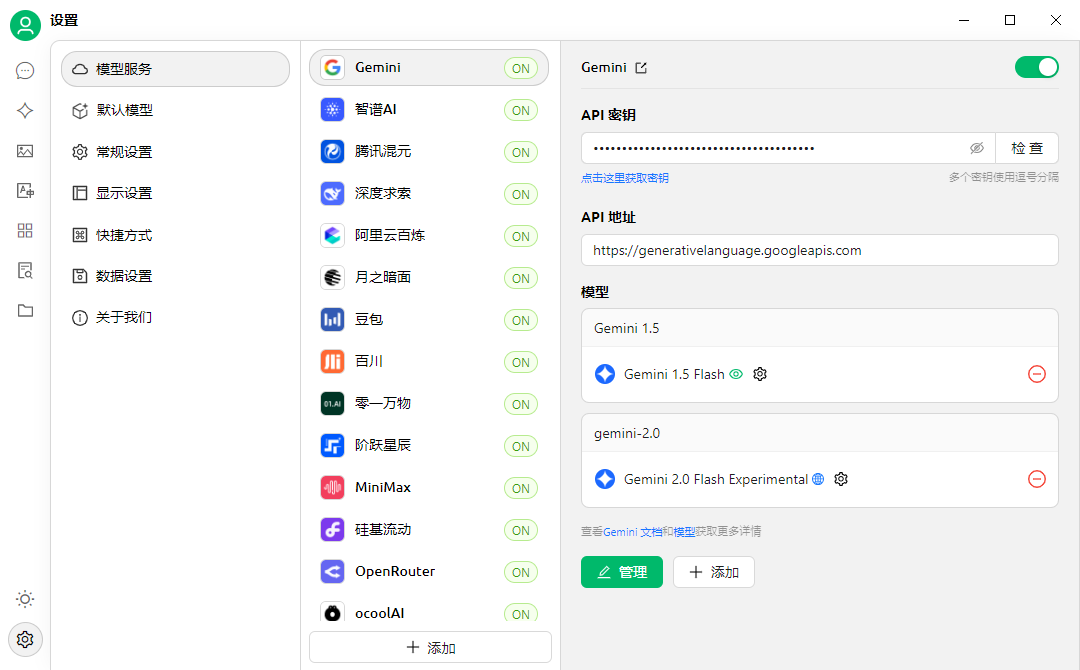Collapse the Gemini 1.5 group header

(x=820, y=328)
